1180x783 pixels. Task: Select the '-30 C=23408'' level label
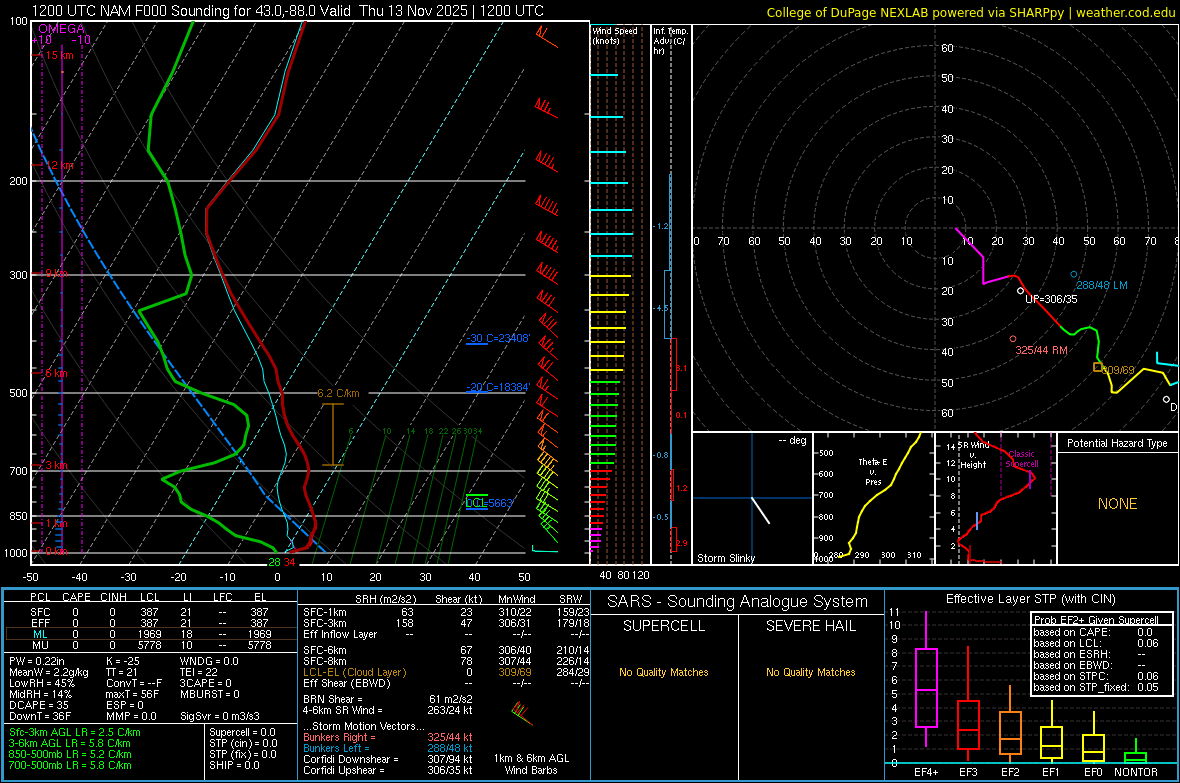click(x=498, y=338)
